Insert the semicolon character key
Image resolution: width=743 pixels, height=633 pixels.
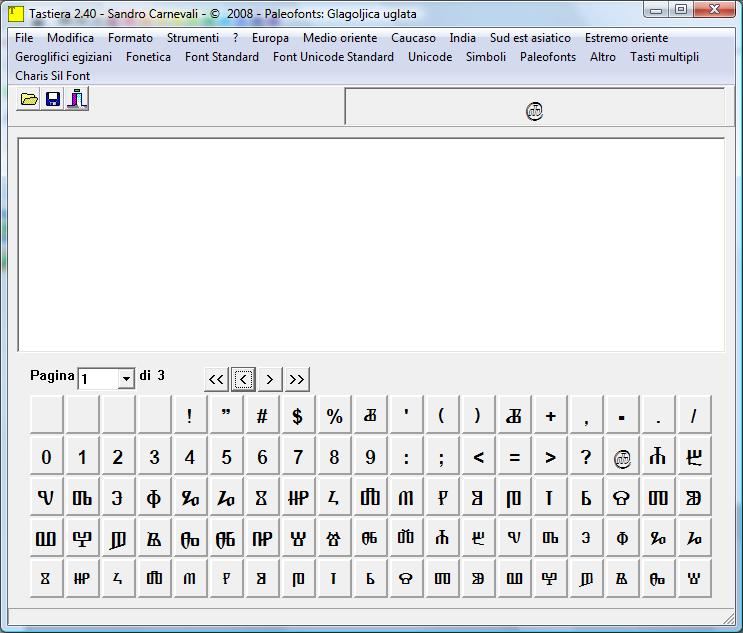click(442, 456)
